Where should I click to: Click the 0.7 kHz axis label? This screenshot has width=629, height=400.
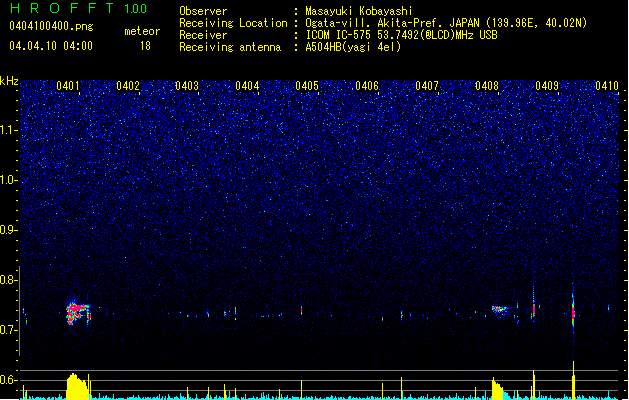(x=9, y=330)
